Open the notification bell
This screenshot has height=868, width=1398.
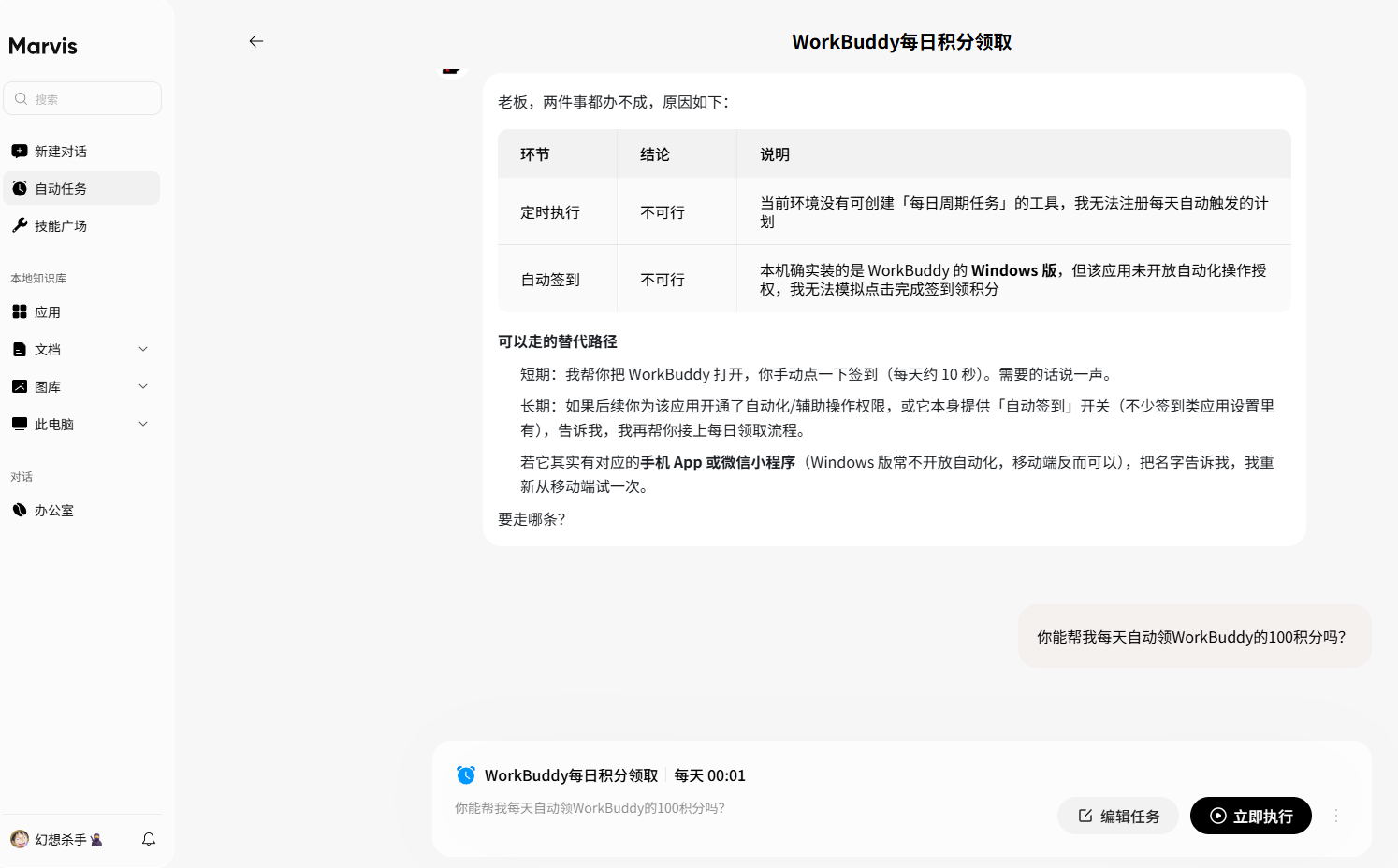(148, 839)
